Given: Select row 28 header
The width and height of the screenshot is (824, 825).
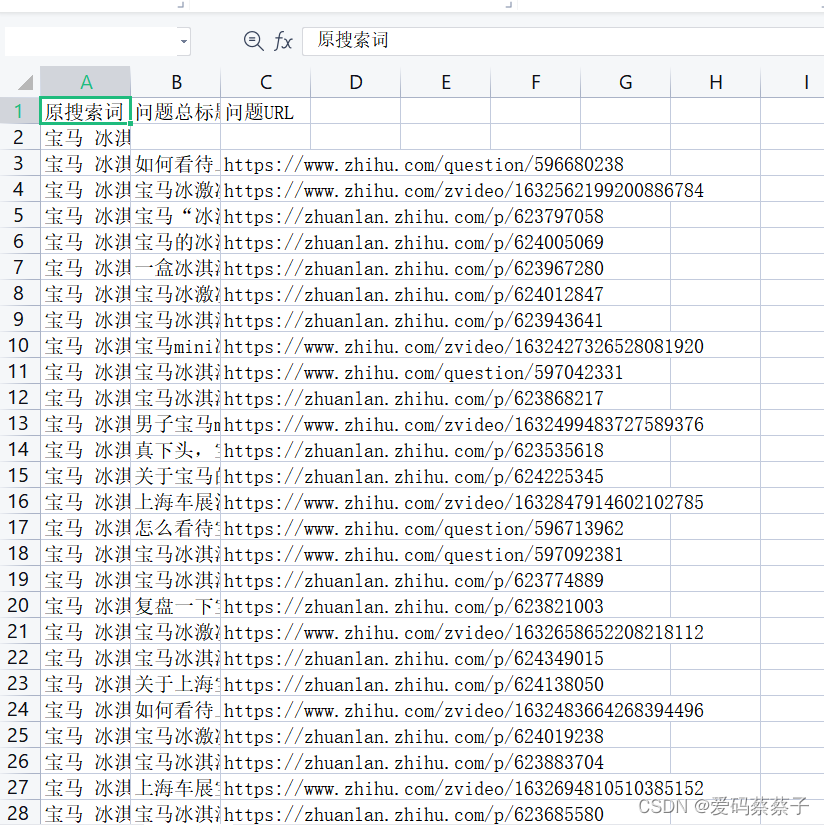Looking at the screenshot, I should point(19,813).
